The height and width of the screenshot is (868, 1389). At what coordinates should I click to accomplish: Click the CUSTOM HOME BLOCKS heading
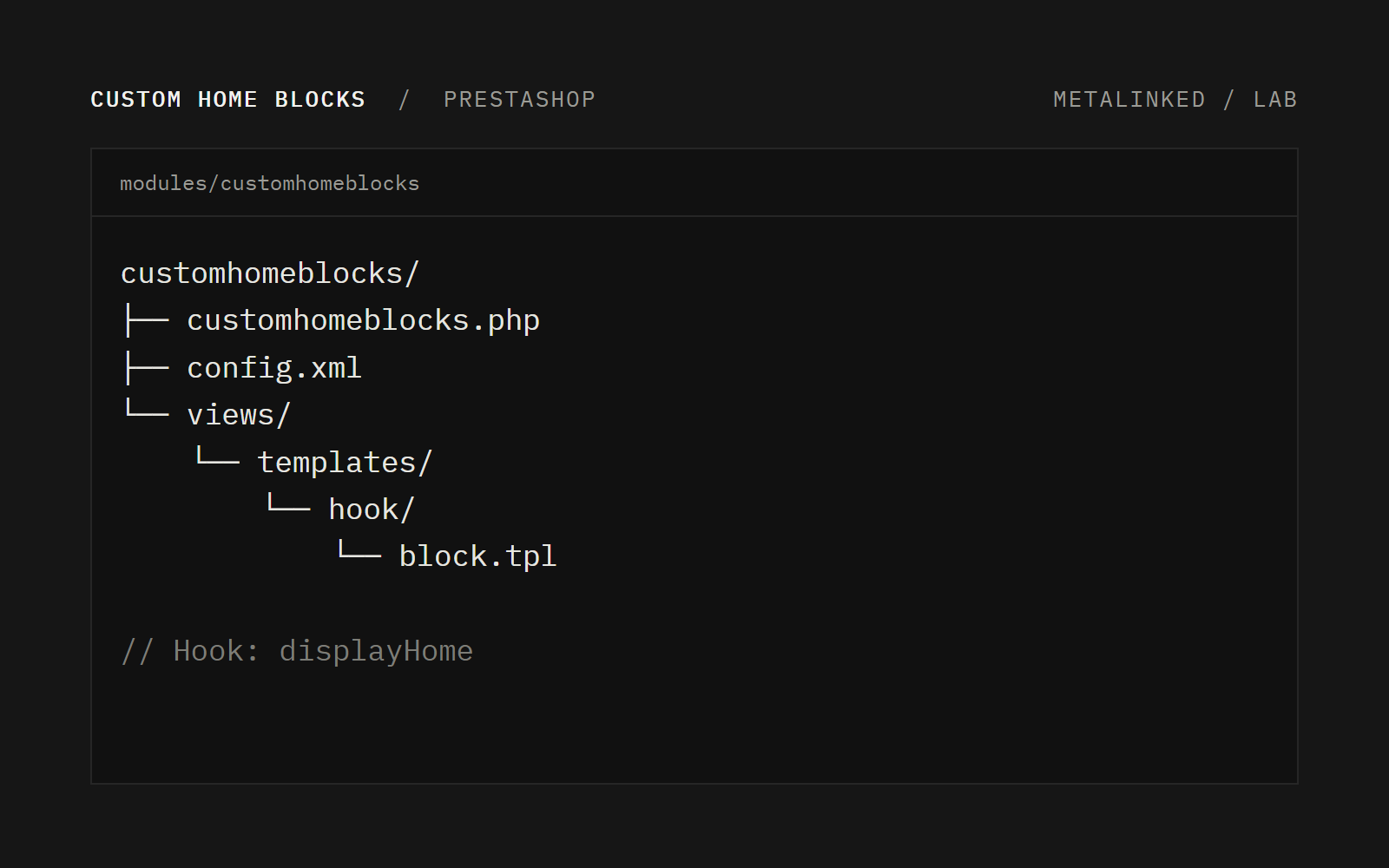228,100
